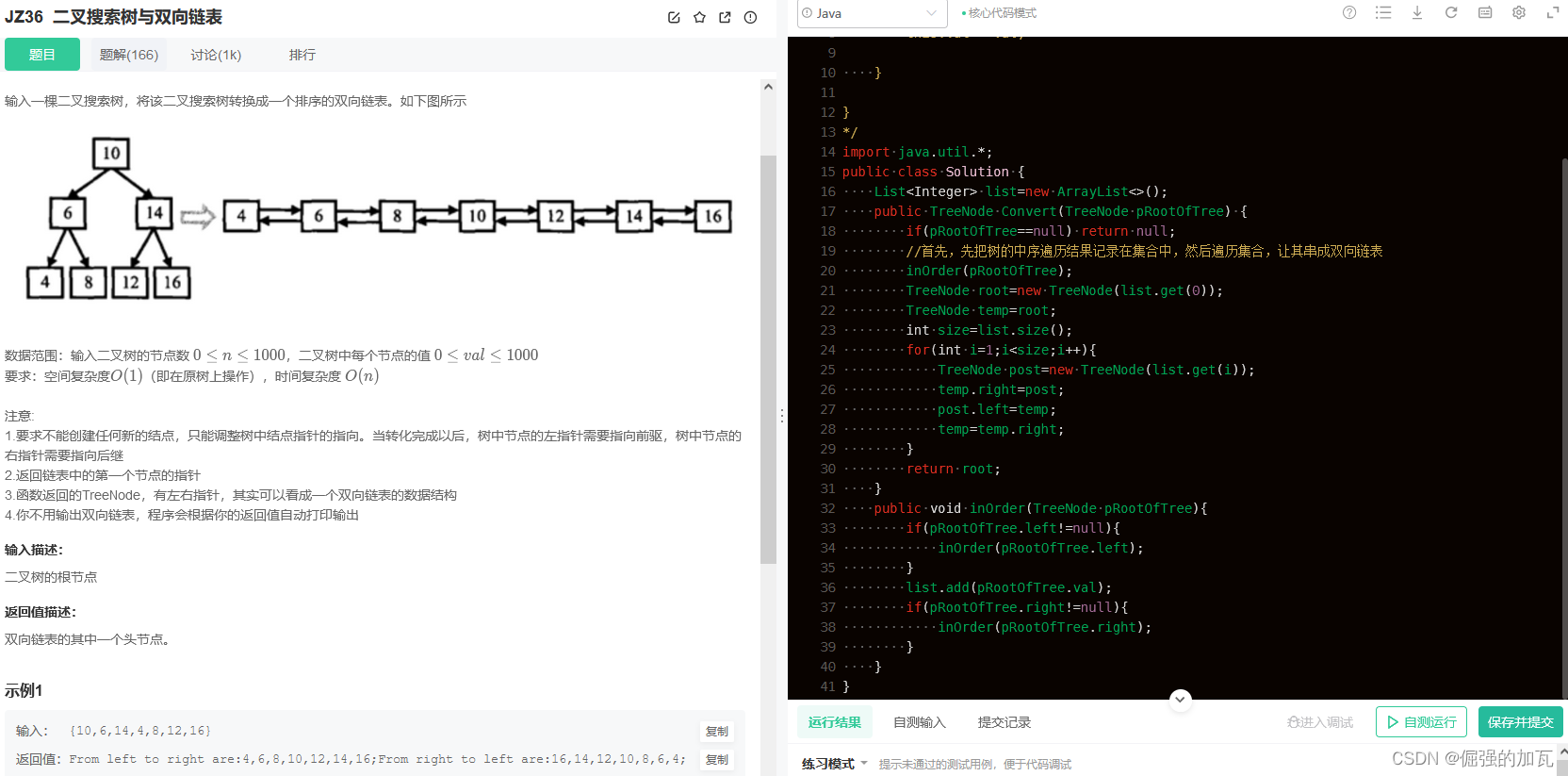Click the 进入调试 button
Image resolution: width=1568 pixels, height=776 pixels.
click(x=1320, y=722)
